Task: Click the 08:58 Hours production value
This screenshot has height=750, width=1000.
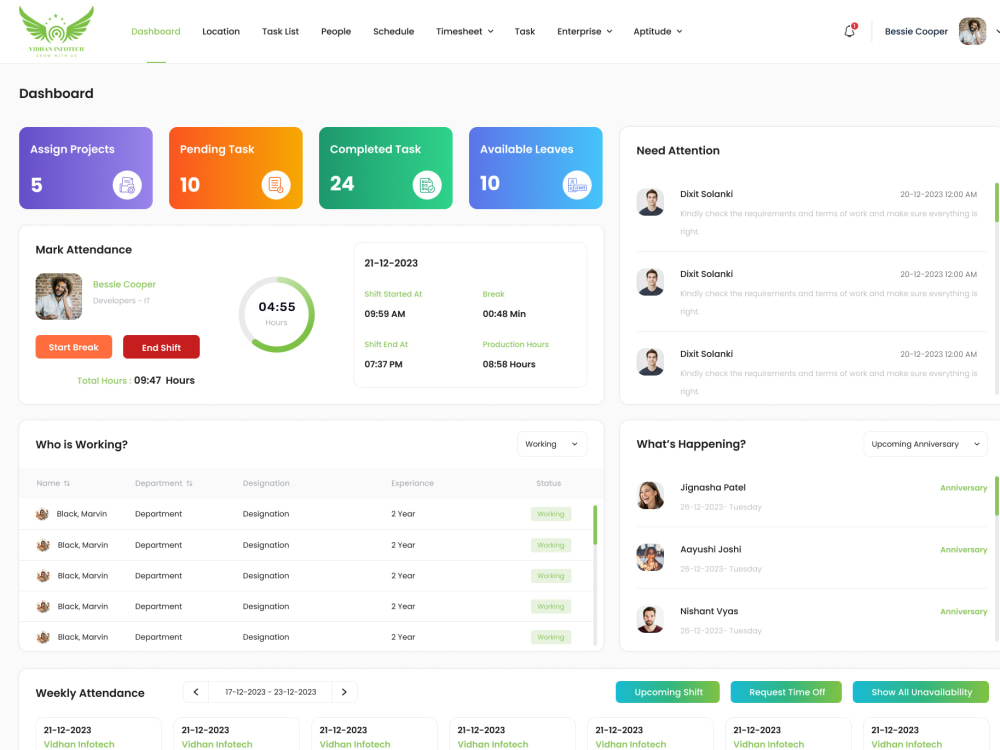Action: (x=509, y=364)
